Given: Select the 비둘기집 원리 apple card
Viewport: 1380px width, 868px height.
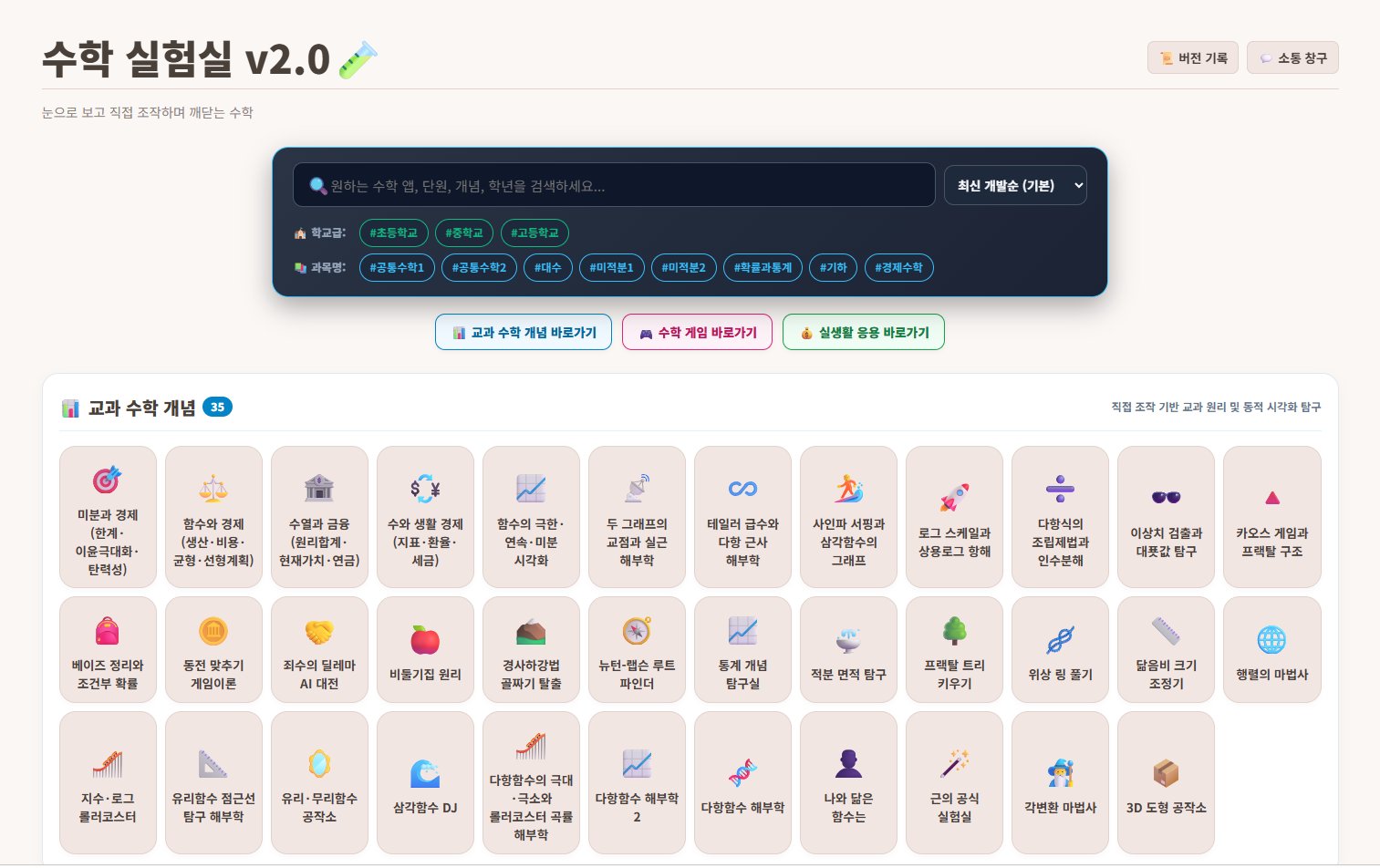Looking at the screenshot, I should pos(425,650).
